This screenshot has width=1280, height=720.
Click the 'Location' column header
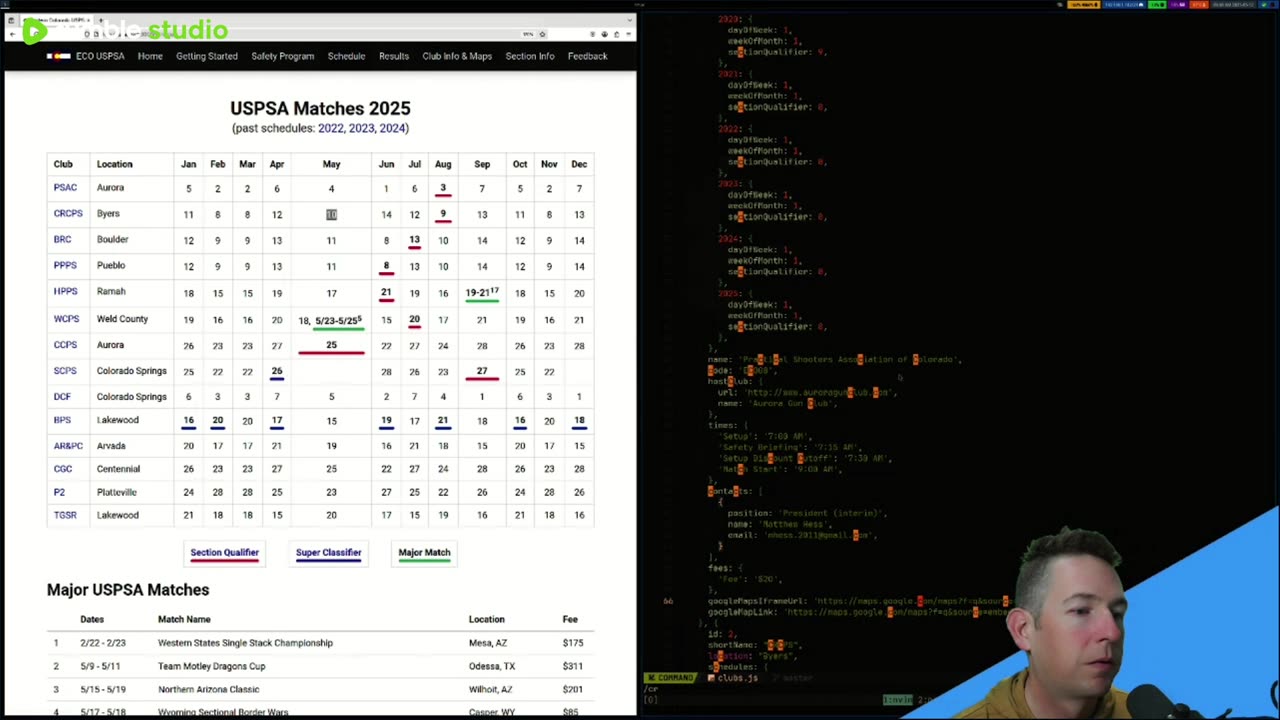(x=114, y=164)
